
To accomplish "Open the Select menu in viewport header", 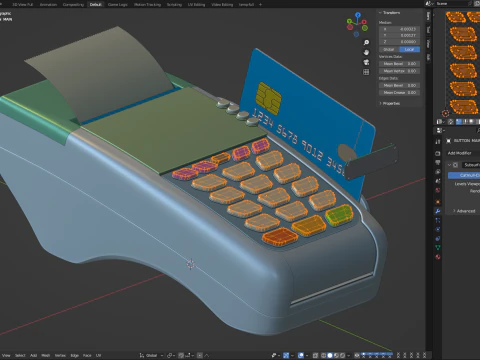I will pos(20,355).
